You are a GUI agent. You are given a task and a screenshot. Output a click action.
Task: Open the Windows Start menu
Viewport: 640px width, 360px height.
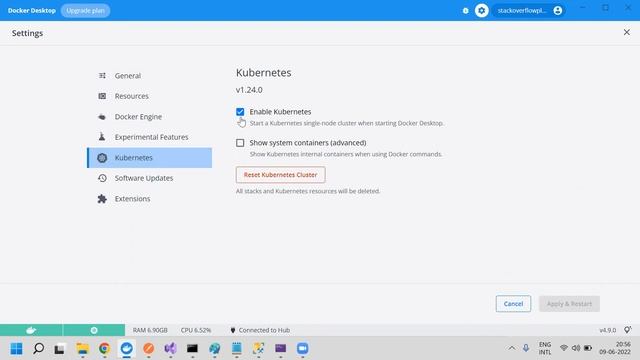pos(17,349)
